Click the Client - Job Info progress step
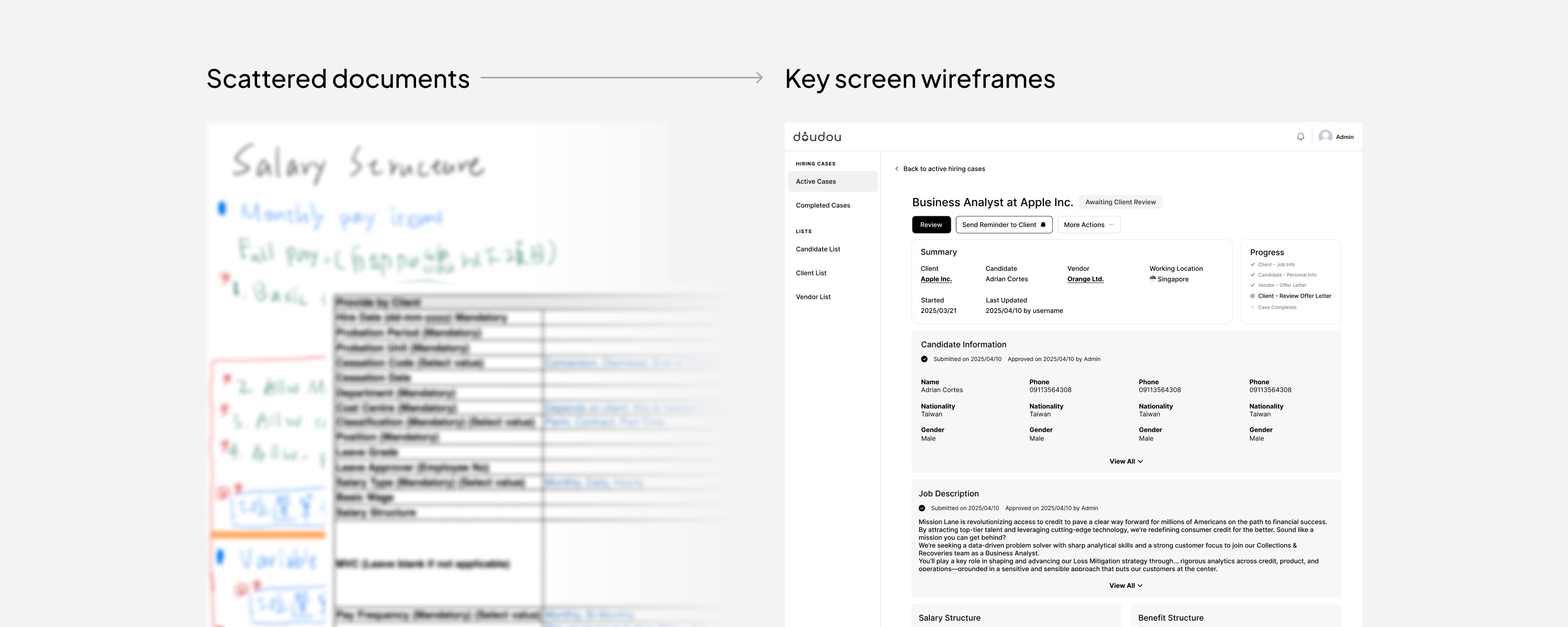This screenshot has height=627, width=1568. coord(1276,265)
